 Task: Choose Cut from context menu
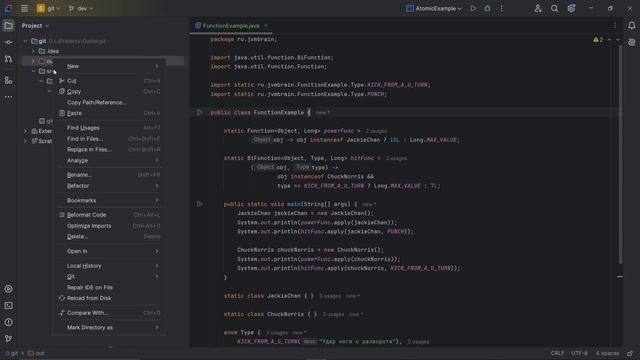109,81
